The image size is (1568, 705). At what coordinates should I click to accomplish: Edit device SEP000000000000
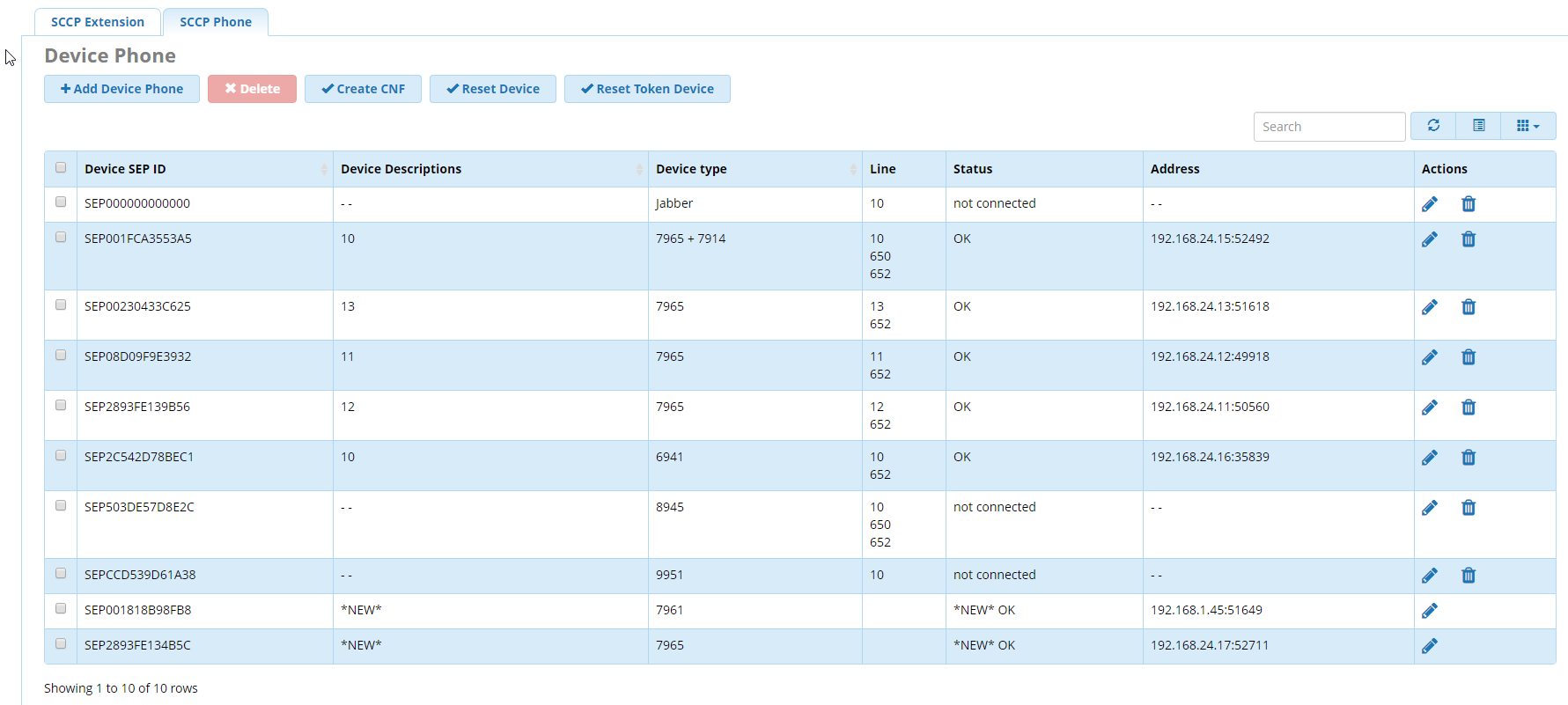click(x=1430, y=204)
